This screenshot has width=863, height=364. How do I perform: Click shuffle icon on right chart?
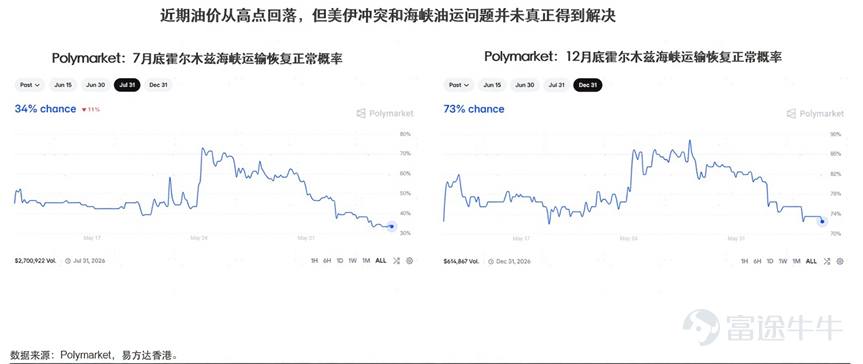tap(827, 262)
